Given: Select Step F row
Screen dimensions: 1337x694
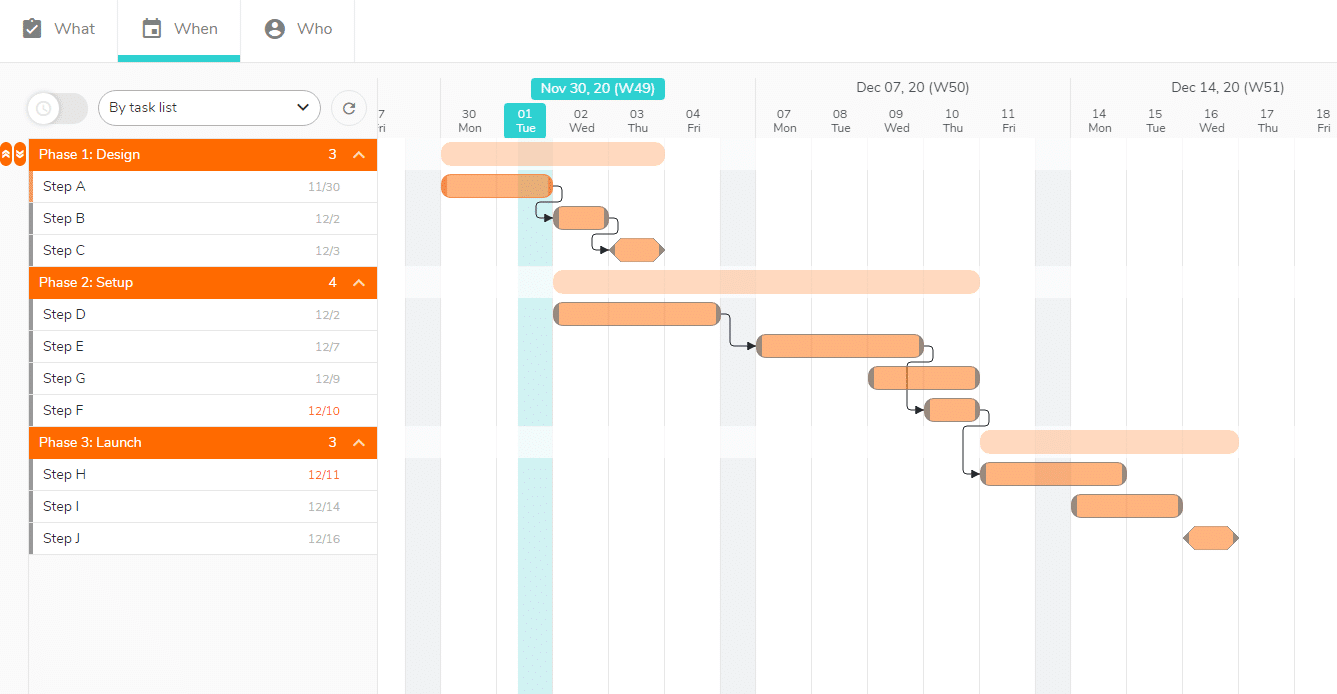Looking at the screenshot, I should (203, 411).
